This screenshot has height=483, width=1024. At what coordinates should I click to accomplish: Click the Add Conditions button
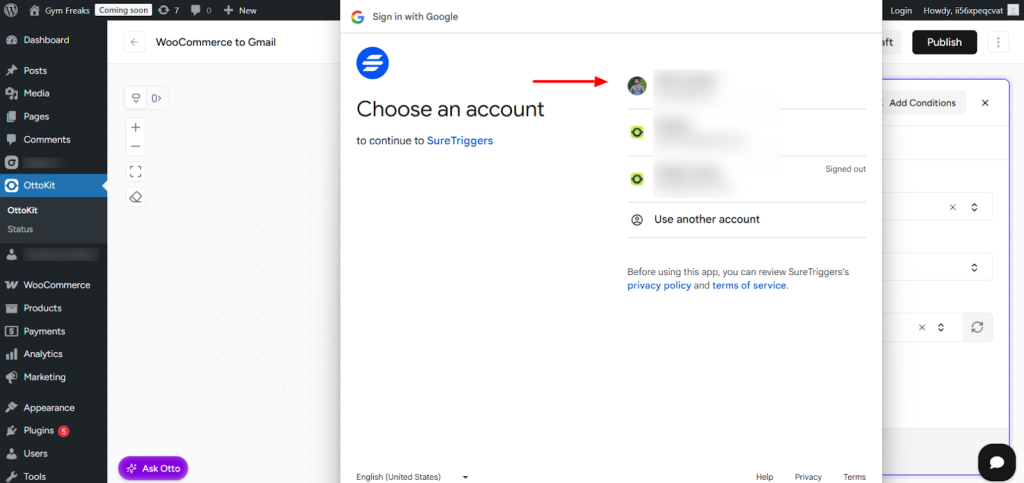pyautogui.click(x=921, y=103)
